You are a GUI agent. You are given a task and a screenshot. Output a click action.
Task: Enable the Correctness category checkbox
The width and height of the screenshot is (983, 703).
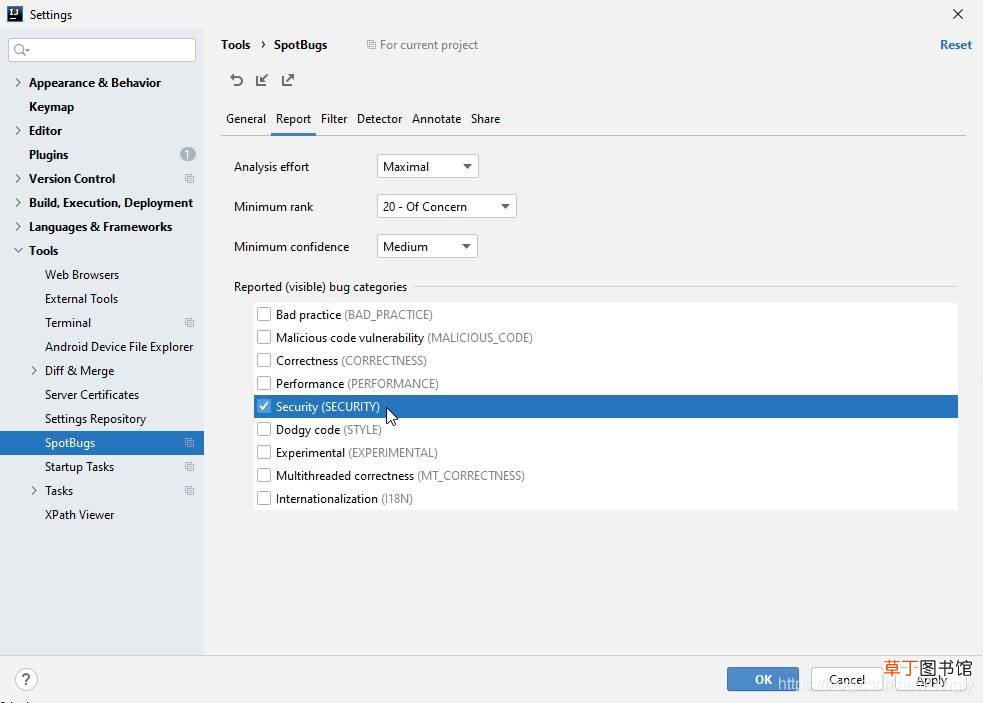[x=264, y=361]
